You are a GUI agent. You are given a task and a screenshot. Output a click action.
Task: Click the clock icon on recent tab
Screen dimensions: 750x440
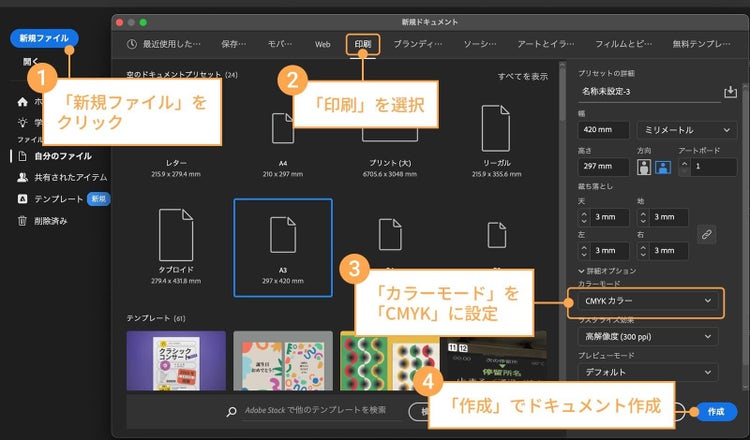tap(132, 44)
